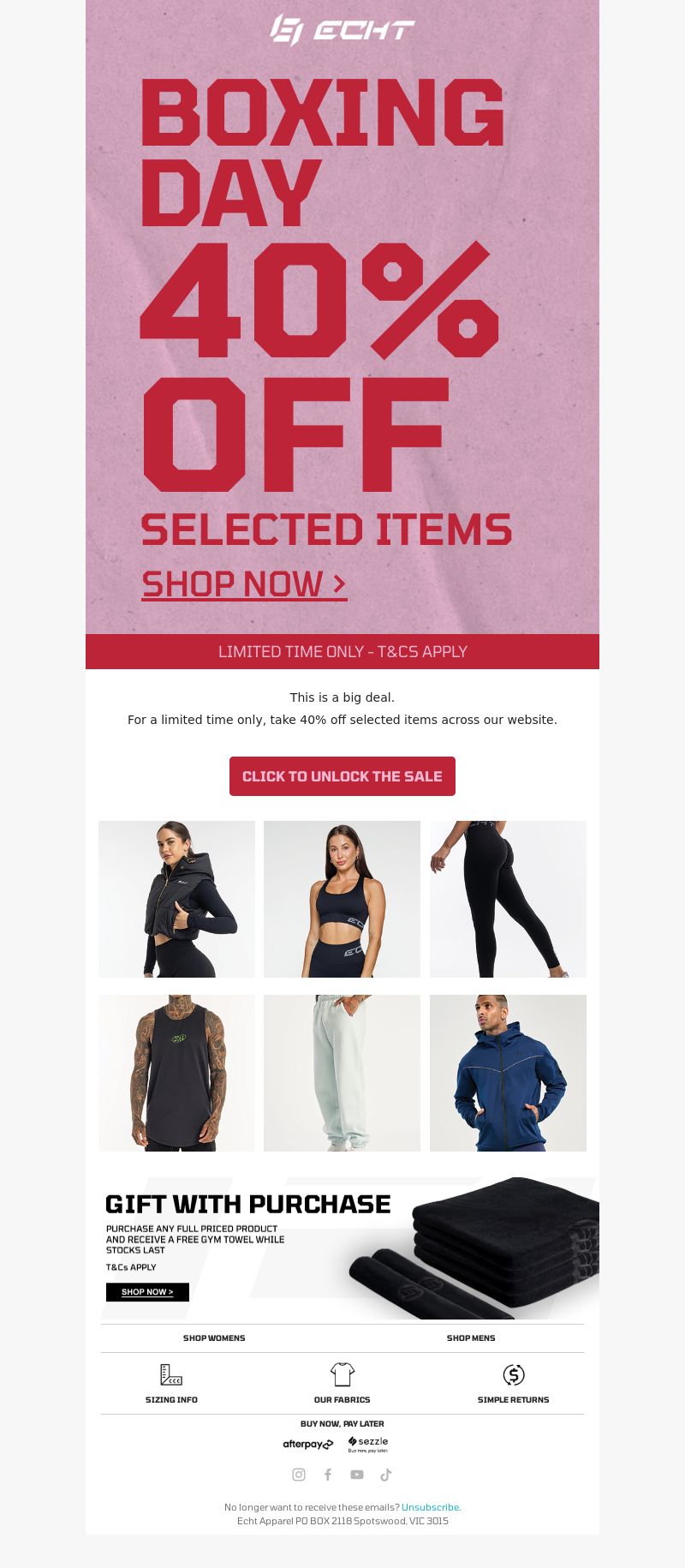Open the black hooded vest product image
The height and width of the screenshot is (1568, 685).
pyautogui.click(x=176, y=899)
